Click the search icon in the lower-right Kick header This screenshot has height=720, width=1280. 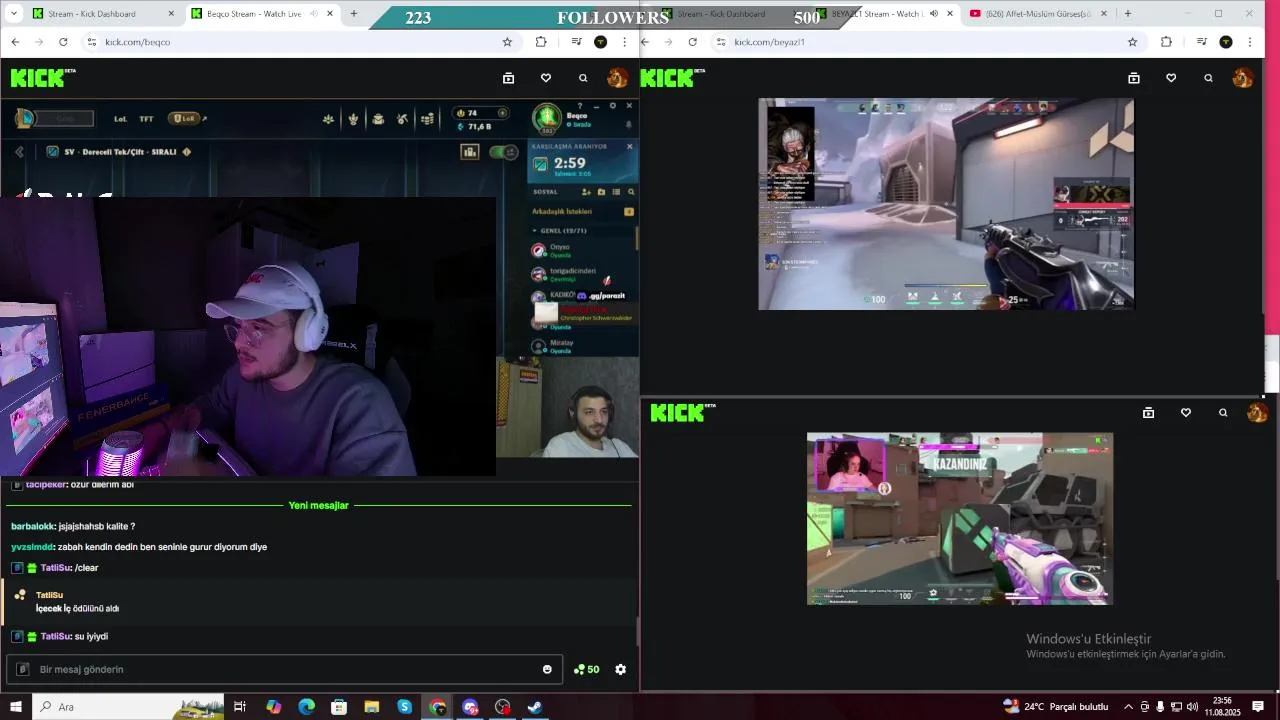pos(1223,413)
